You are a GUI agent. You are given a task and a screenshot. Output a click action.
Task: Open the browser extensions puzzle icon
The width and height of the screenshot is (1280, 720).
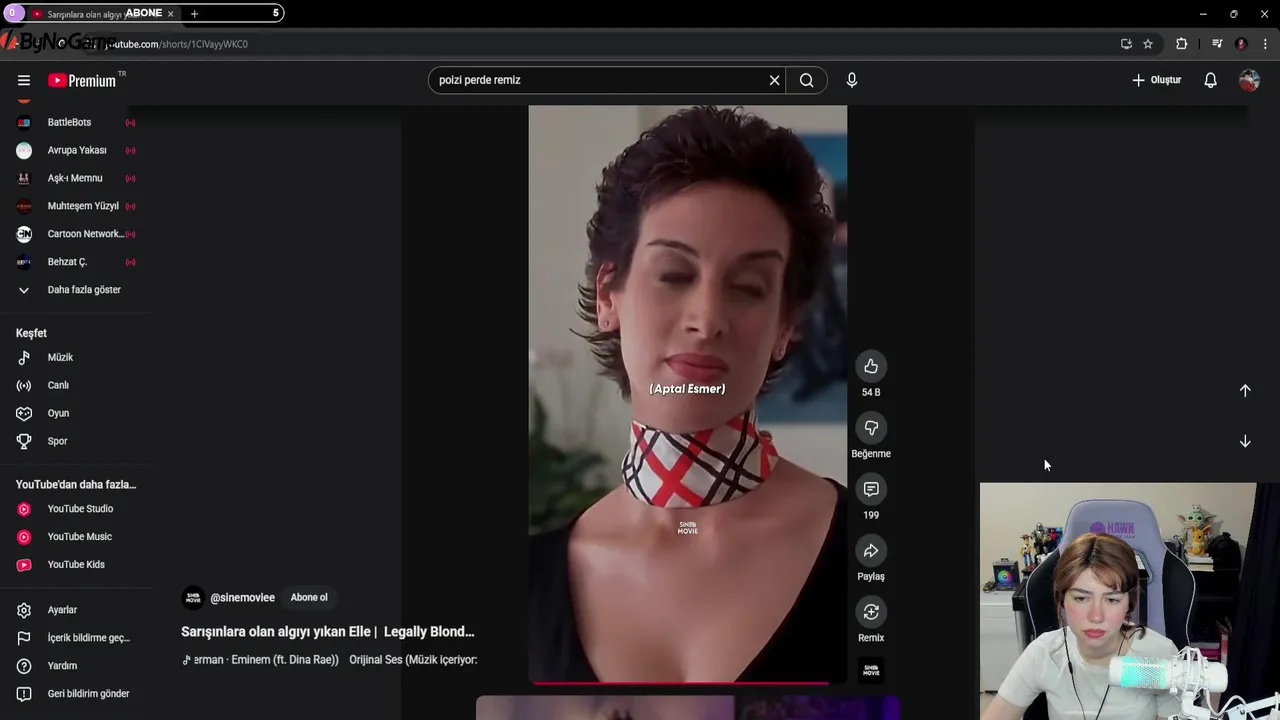coord(1182,44)
